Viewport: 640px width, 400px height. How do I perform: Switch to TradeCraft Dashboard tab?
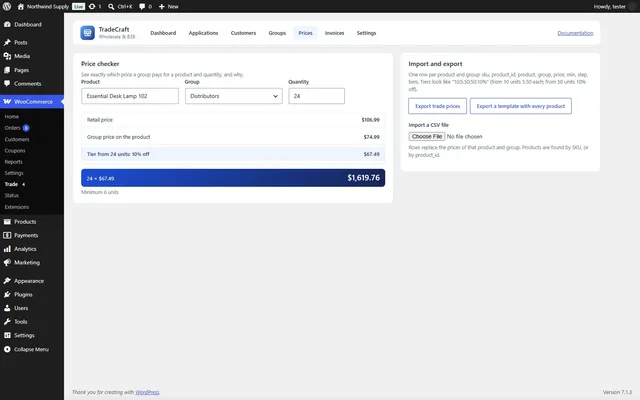[x=163, y=33]
